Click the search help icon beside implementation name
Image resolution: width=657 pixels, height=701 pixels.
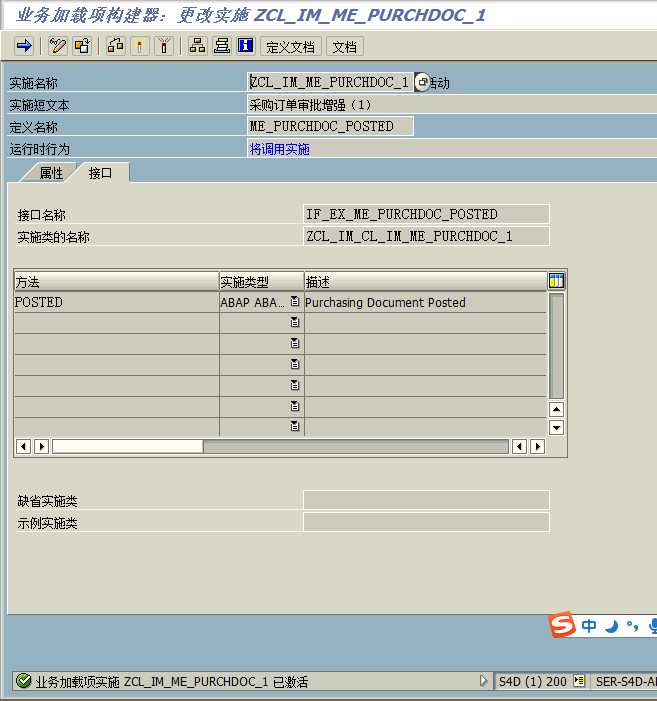point(422,82)
